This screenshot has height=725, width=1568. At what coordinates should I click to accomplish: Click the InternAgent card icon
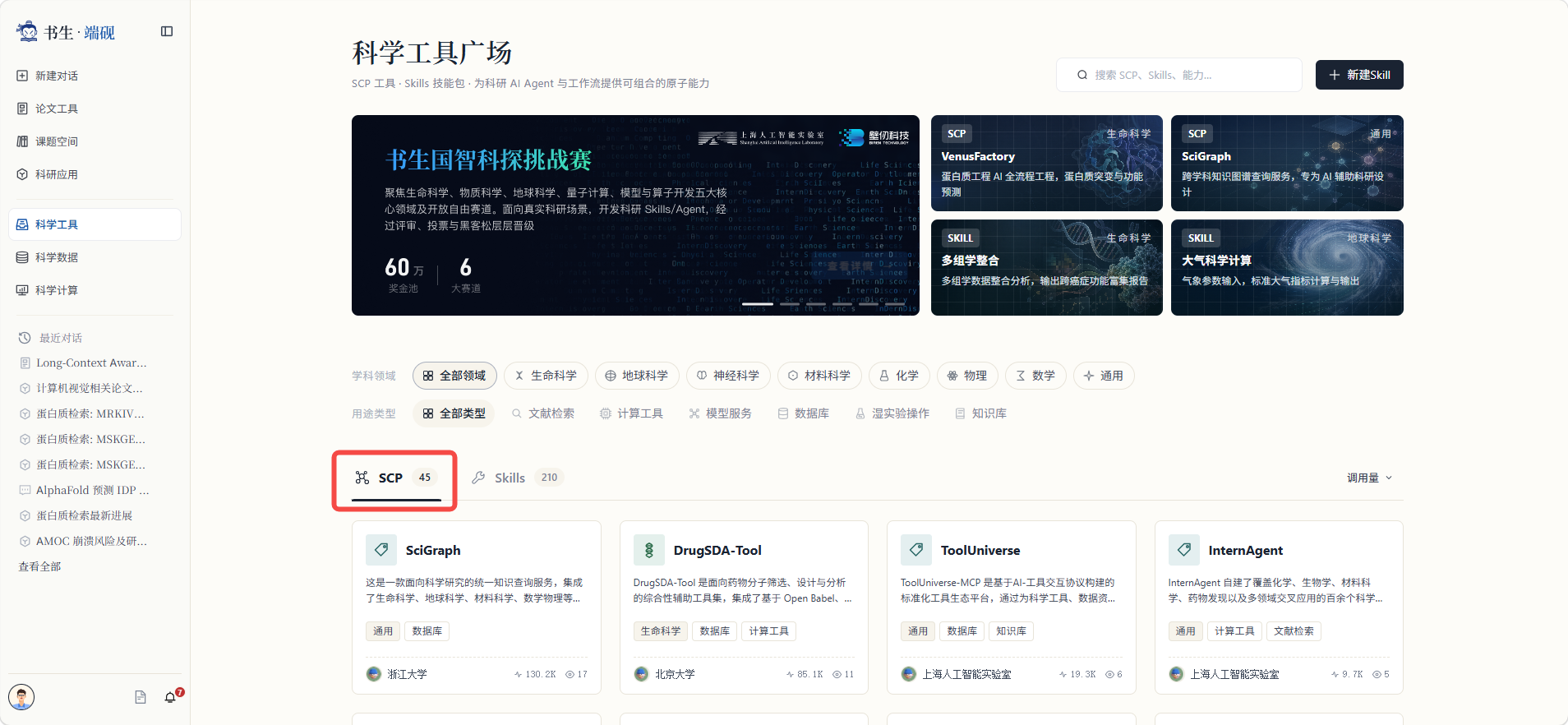[1184, 550]
